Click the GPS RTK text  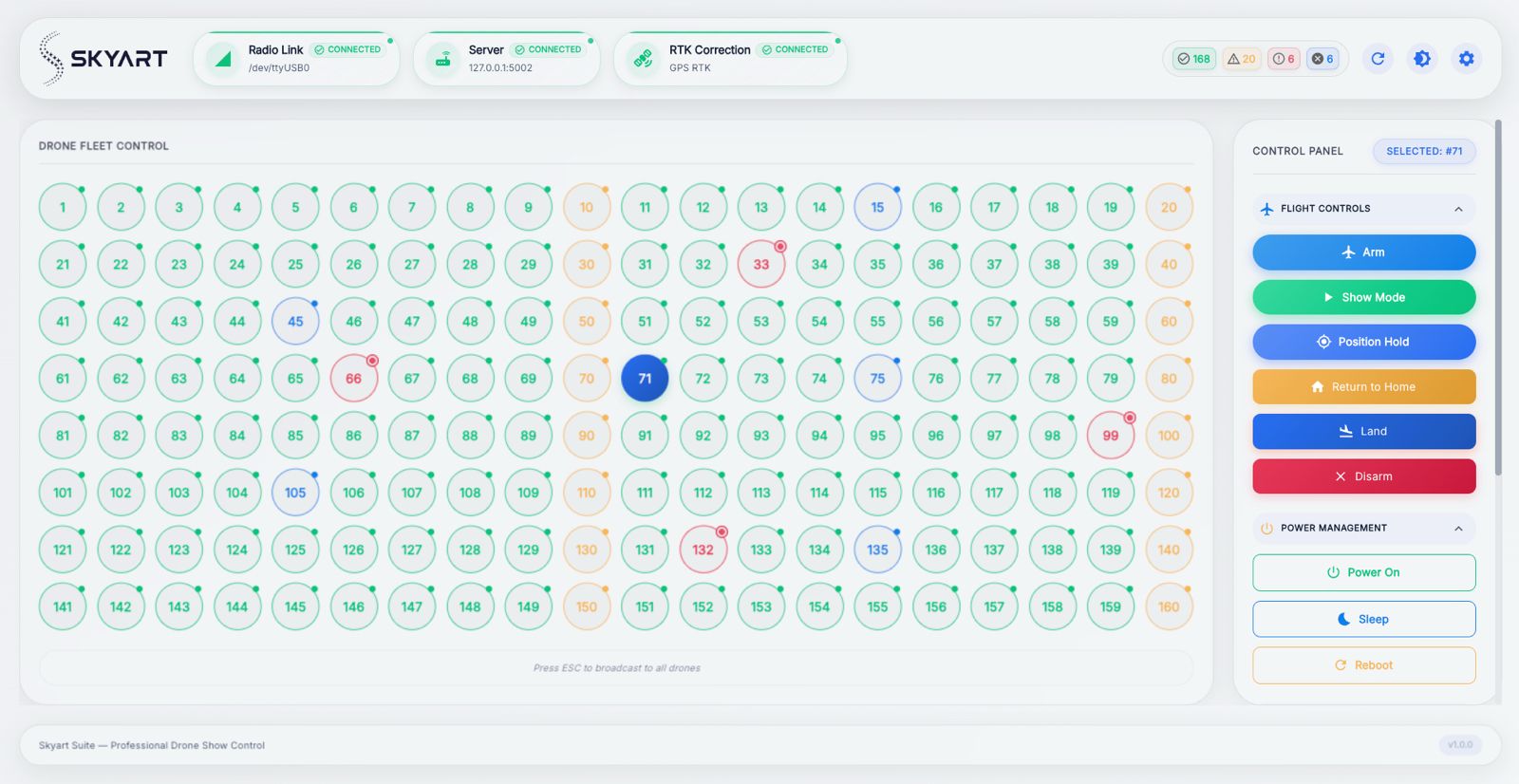pyautogui.click(x=690, y=68)
